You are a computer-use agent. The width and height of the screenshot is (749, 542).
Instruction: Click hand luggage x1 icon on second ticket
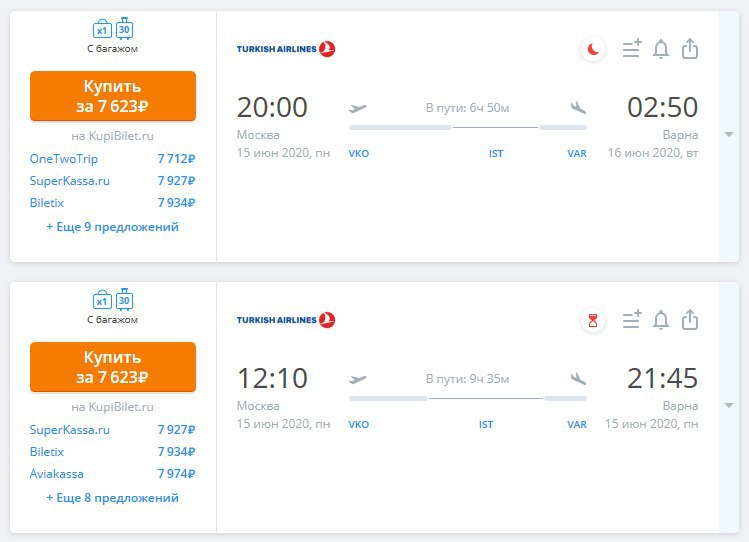pyautogui.click(x=102, y=300)
